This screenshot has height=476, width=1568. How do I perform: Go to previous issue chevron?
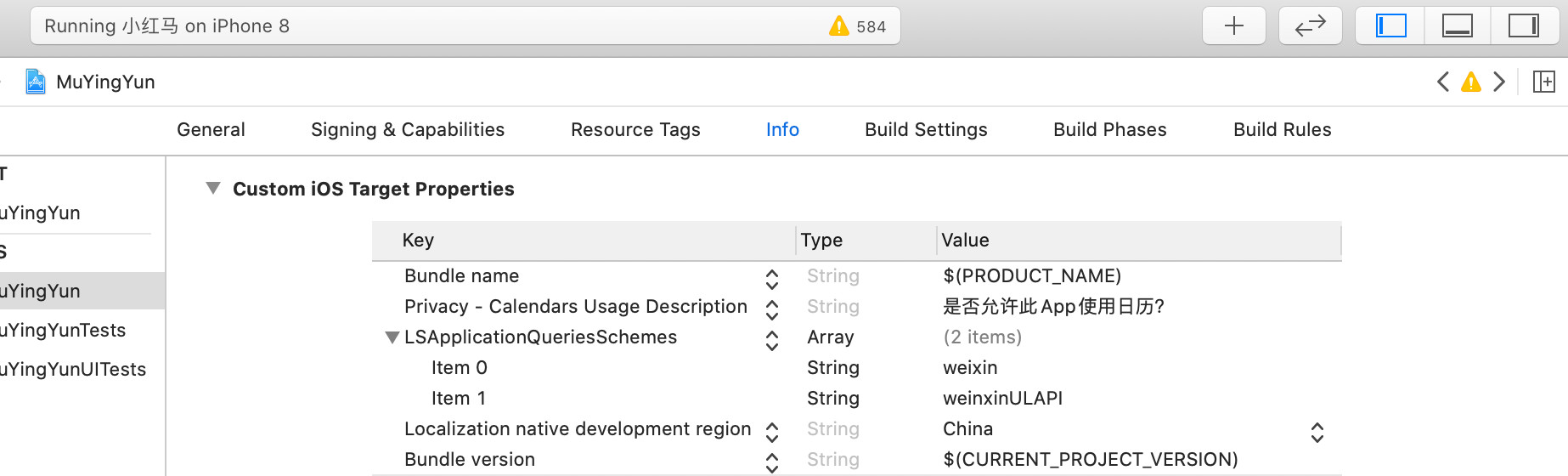point(1442,82)
